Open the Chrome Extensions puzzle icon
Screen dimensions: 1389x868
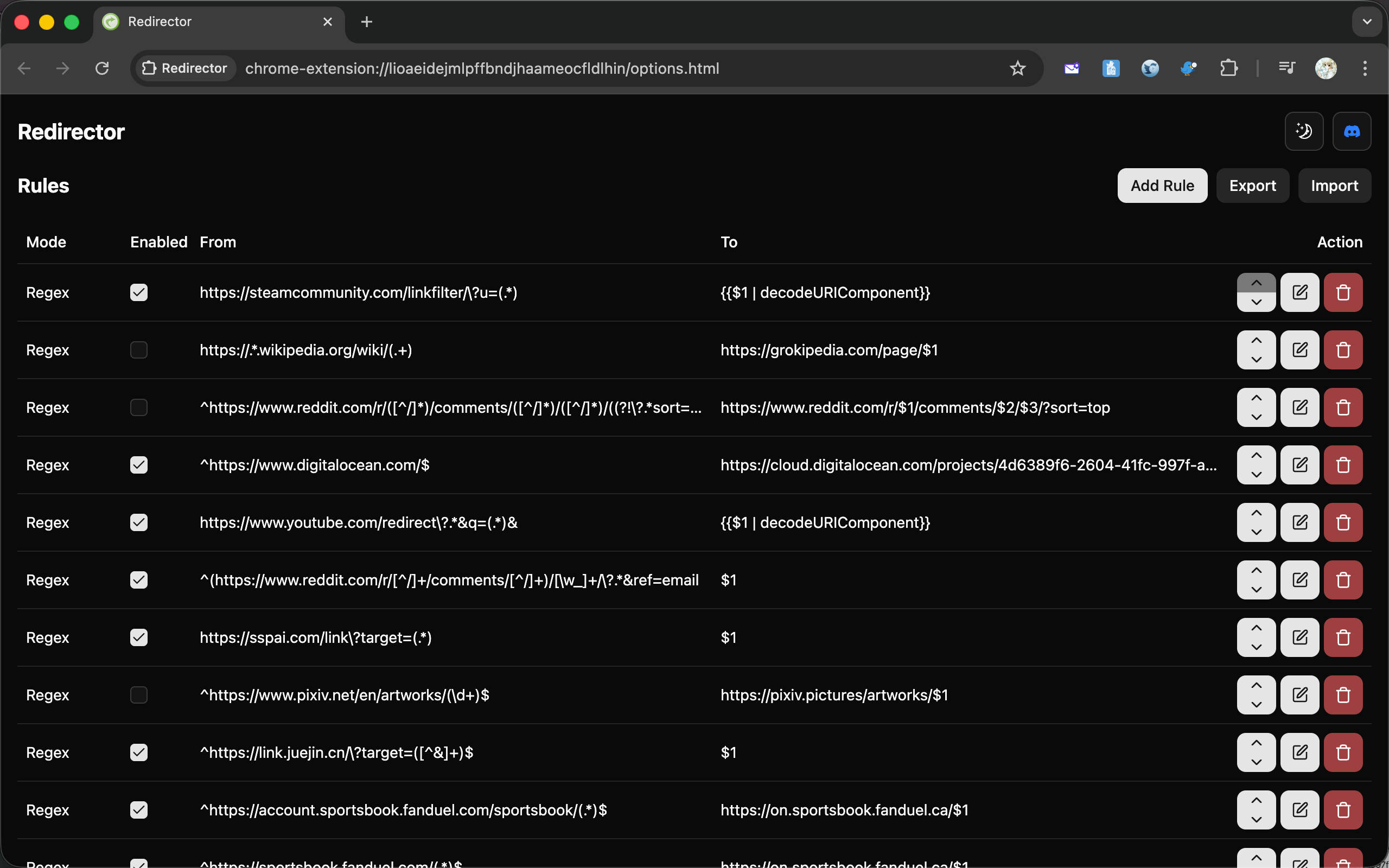pos(1228,68)
